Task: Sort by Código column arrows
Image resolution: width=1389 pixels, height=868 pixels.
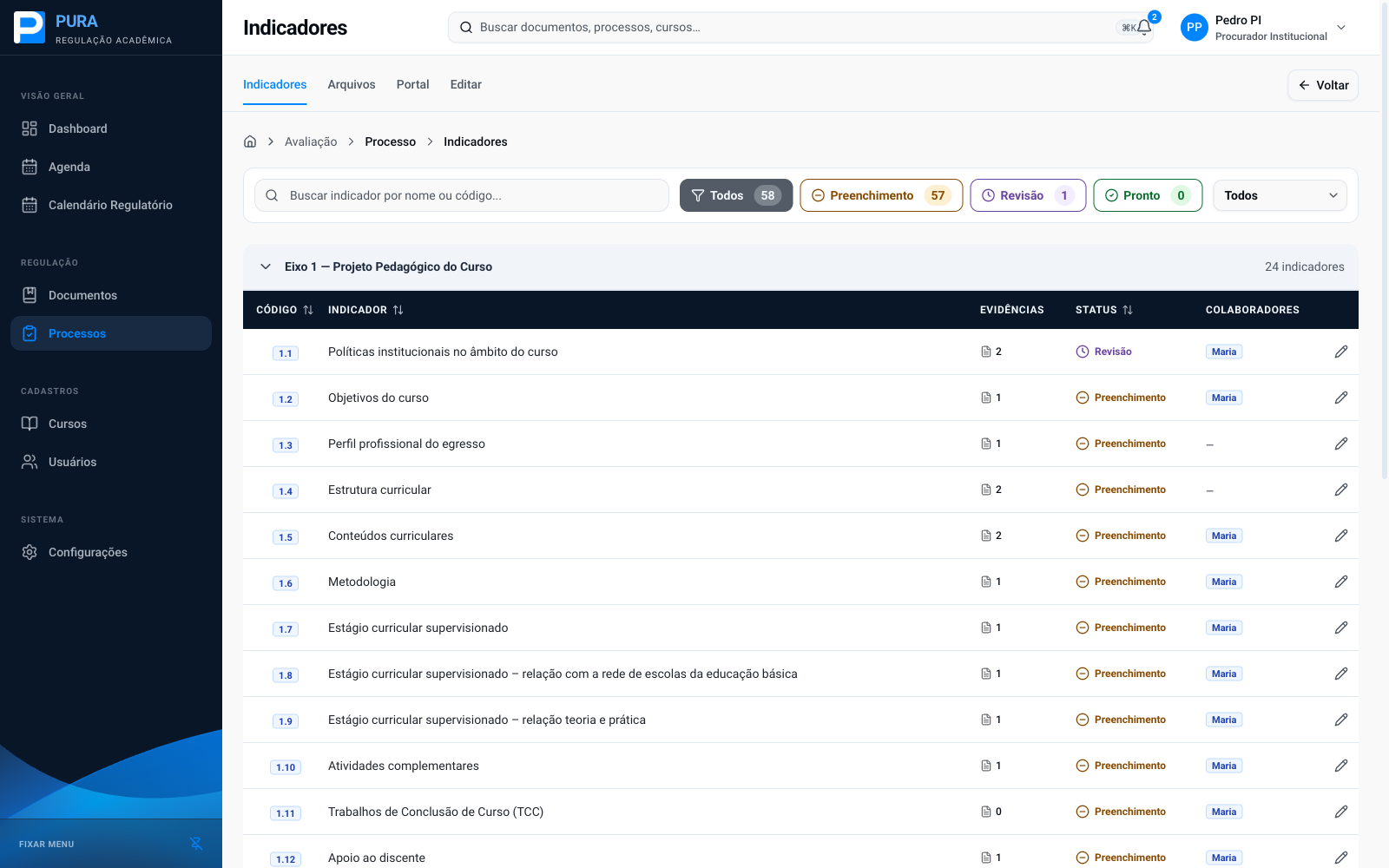Action: coord(308,310)
